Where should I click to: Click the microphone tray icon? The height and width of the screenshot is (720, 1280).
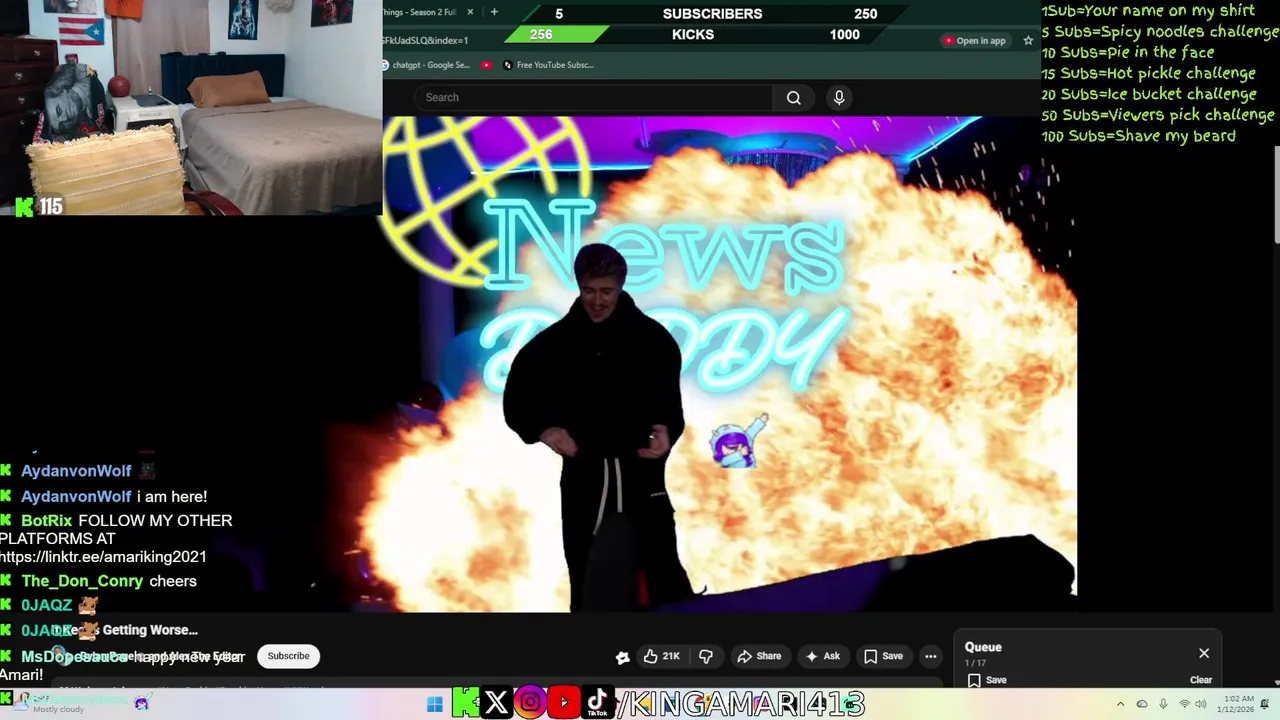tap(1163, 704)
